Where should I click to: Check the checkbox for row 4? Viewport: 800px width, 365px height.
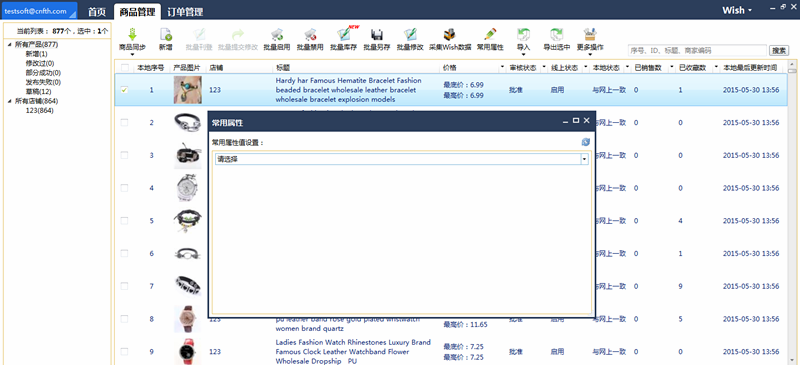coord(124,188)
